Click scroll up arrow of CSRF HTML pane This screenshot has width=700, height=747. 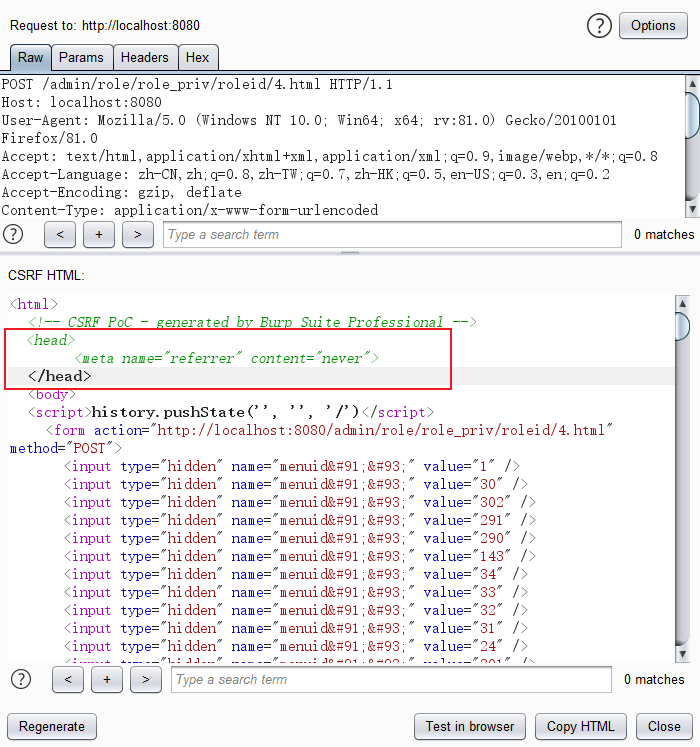coord(682,303)
